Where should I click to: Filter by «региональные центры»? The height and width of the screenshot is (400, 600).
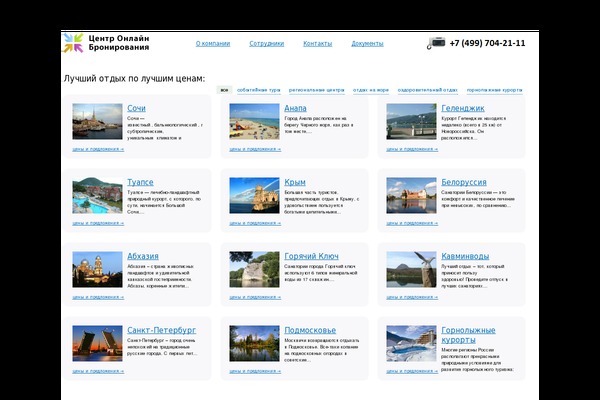click(x=316, y=90)
